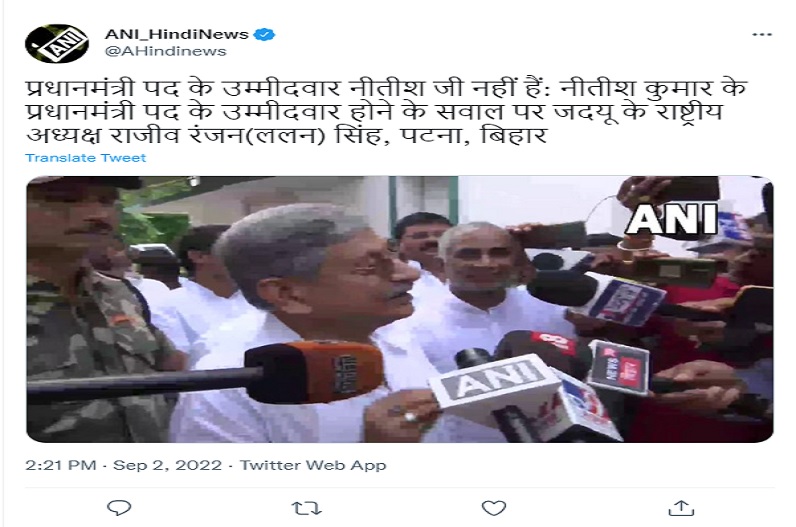Screen dimensions: 796x527
Task: Click the first line of Hindi tweet text
Action: point(386,88)
